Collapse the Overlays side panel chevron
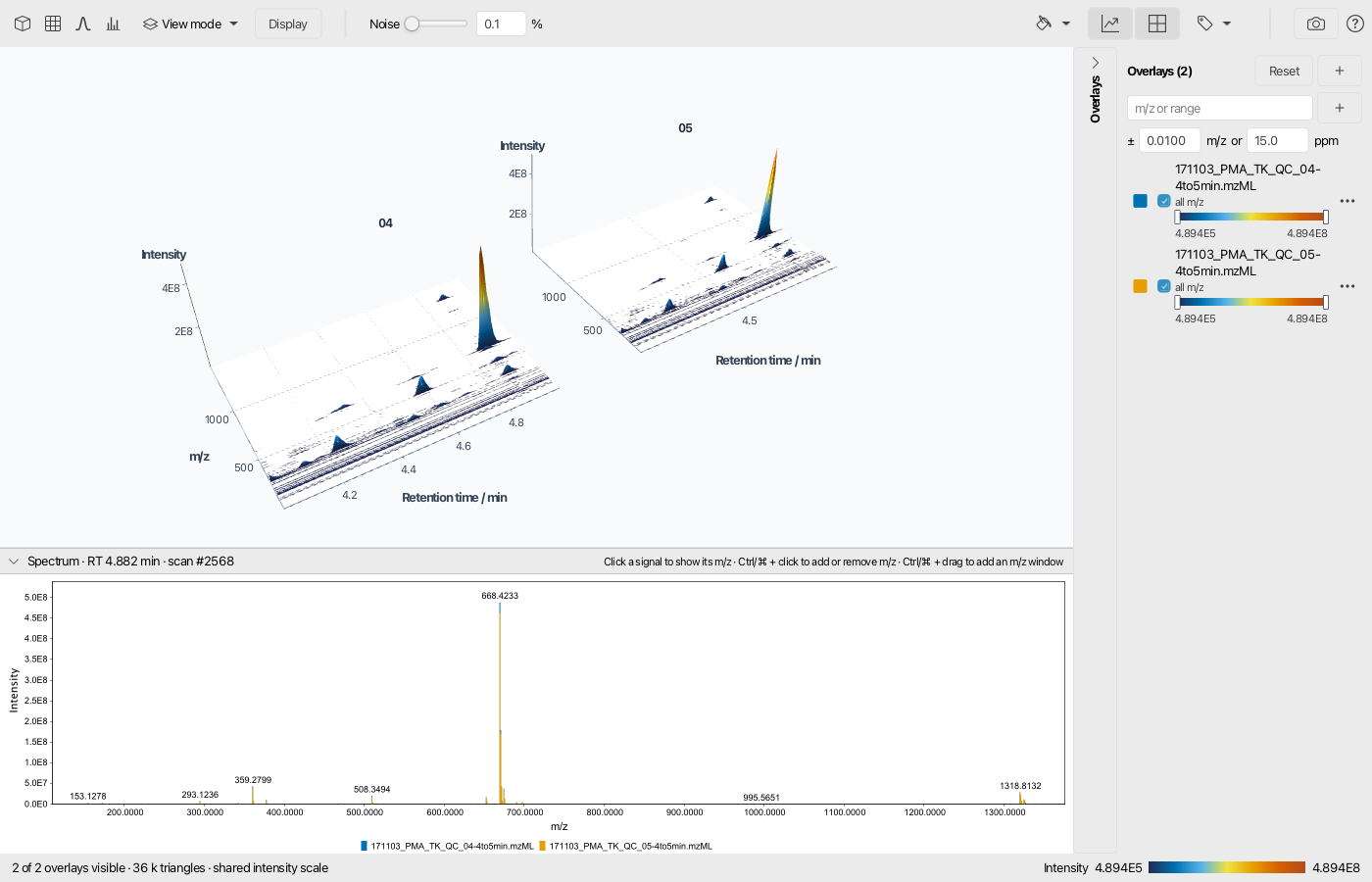The height and width of the screenshot is (882, 1372). coord(1096,63)
